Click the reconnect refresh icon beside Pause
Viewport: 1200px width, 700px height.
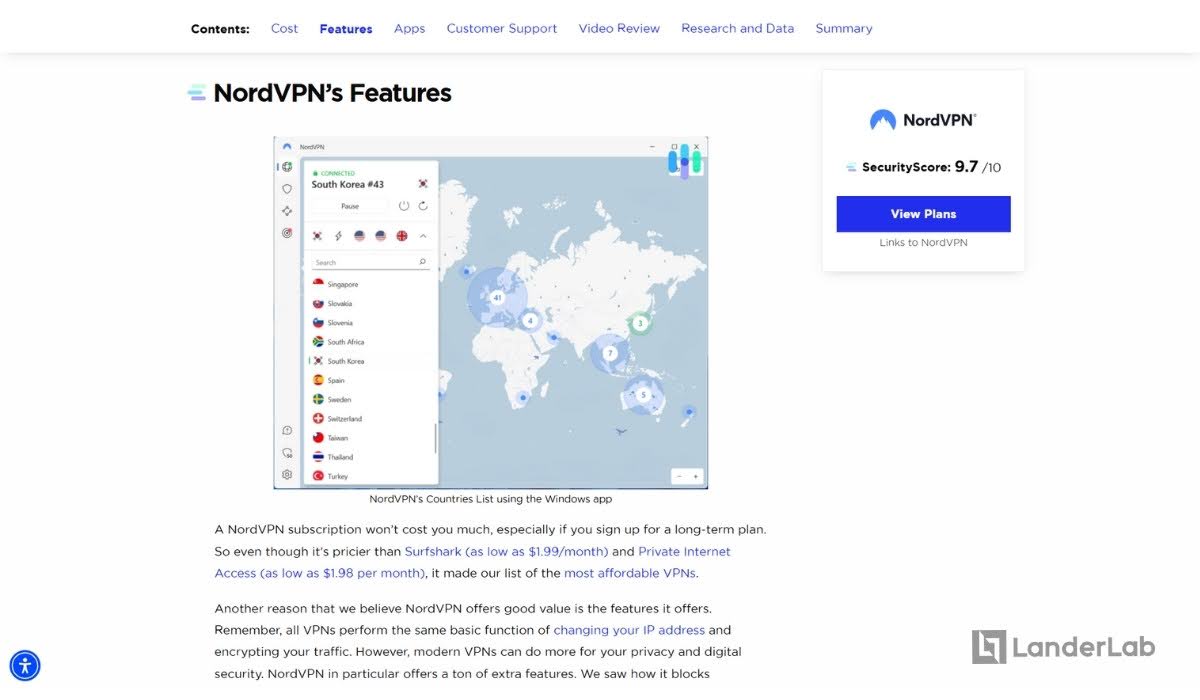tap(423, 206)
